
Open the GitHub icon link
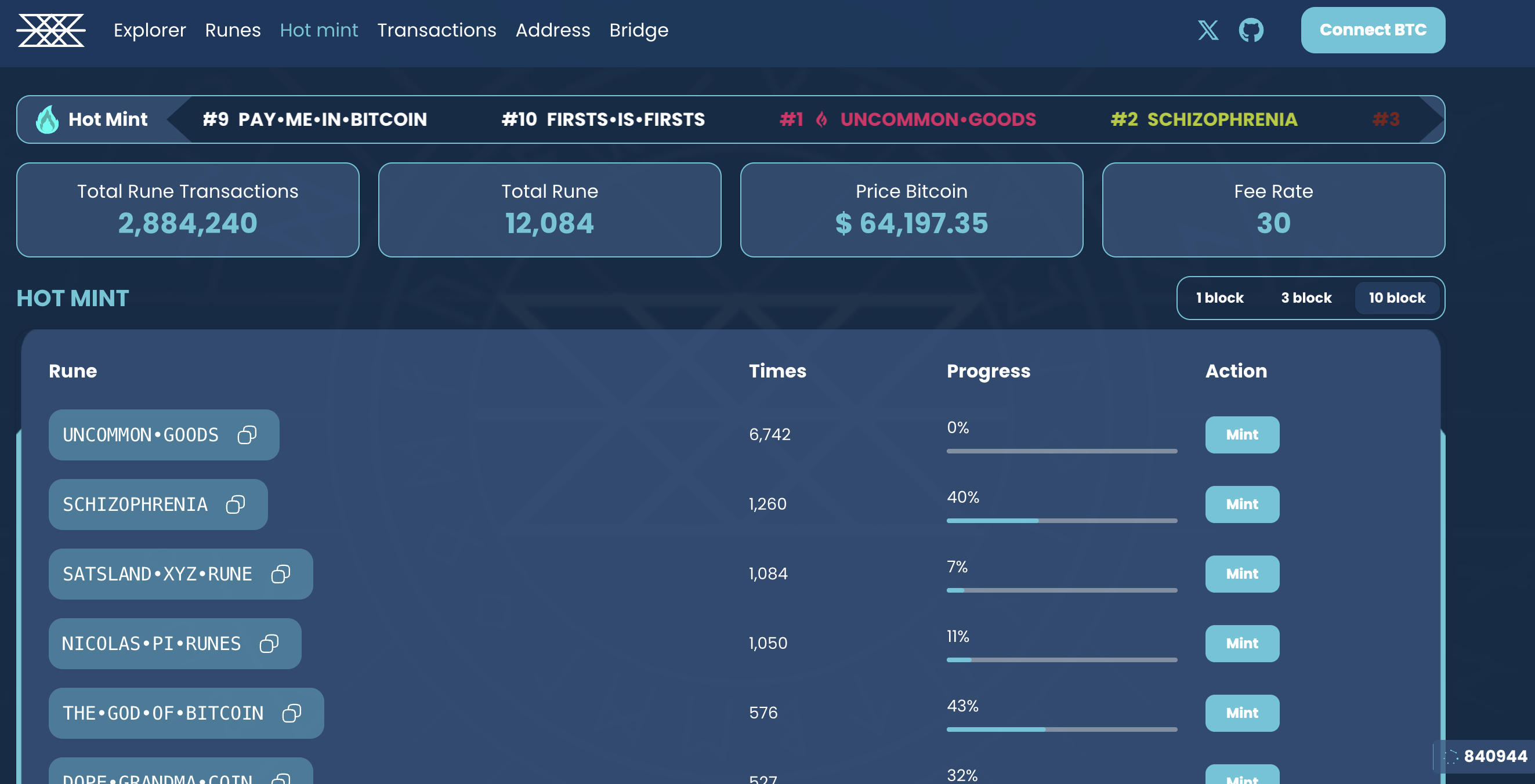click(1251, 30)
